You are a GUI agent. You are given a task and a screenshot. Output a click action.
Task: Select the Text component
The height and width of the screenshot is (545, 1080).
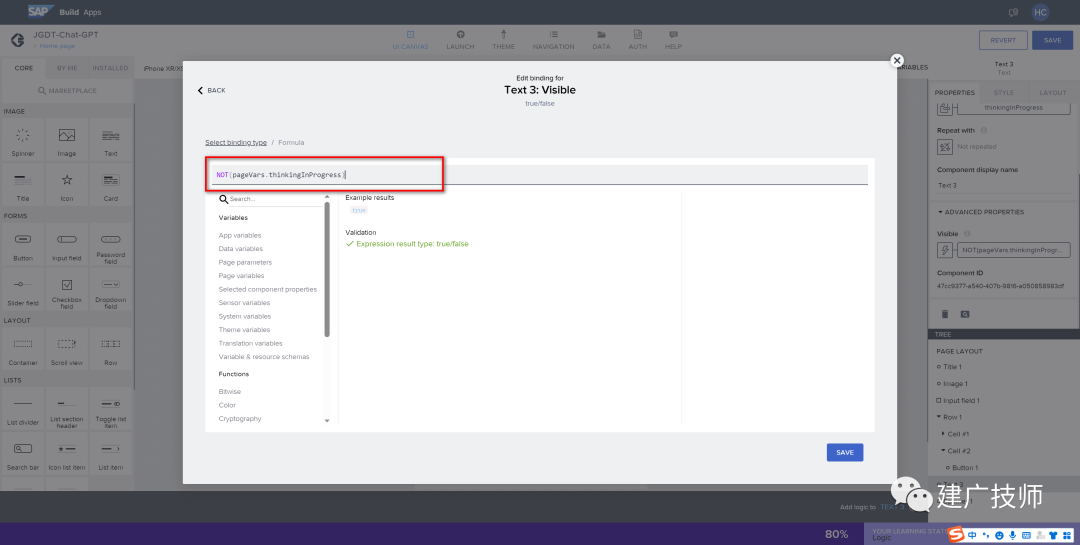[x=111, y=141]
